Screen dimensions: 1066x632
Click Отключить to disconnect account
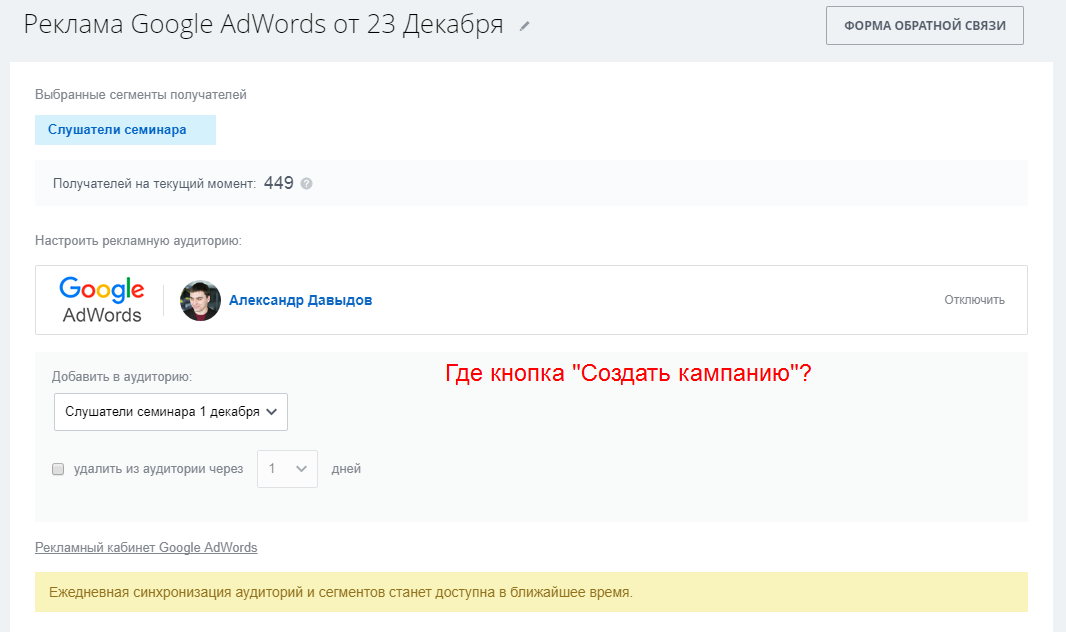pos(974,300)
